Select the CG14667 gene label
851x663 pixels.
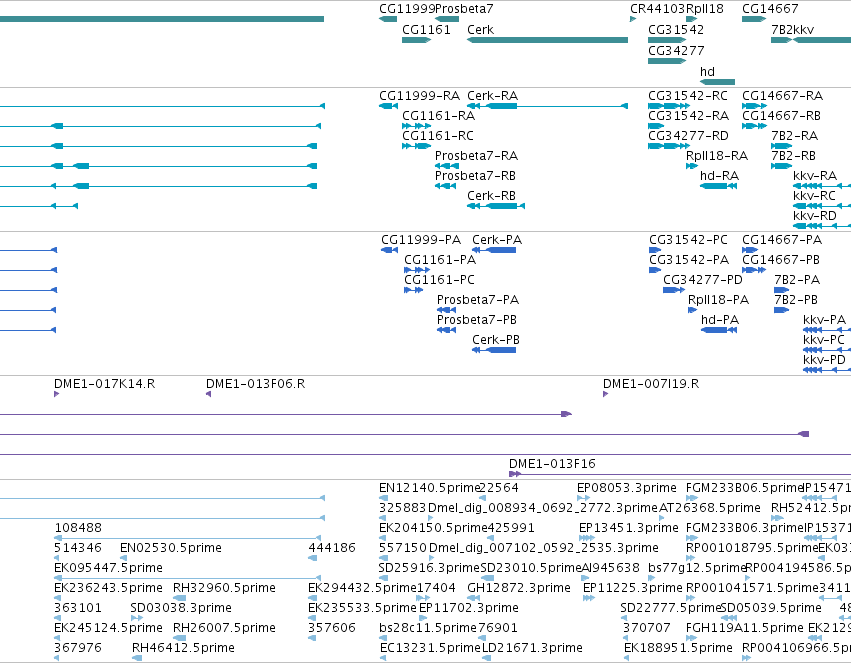click(x=770, y=9)
